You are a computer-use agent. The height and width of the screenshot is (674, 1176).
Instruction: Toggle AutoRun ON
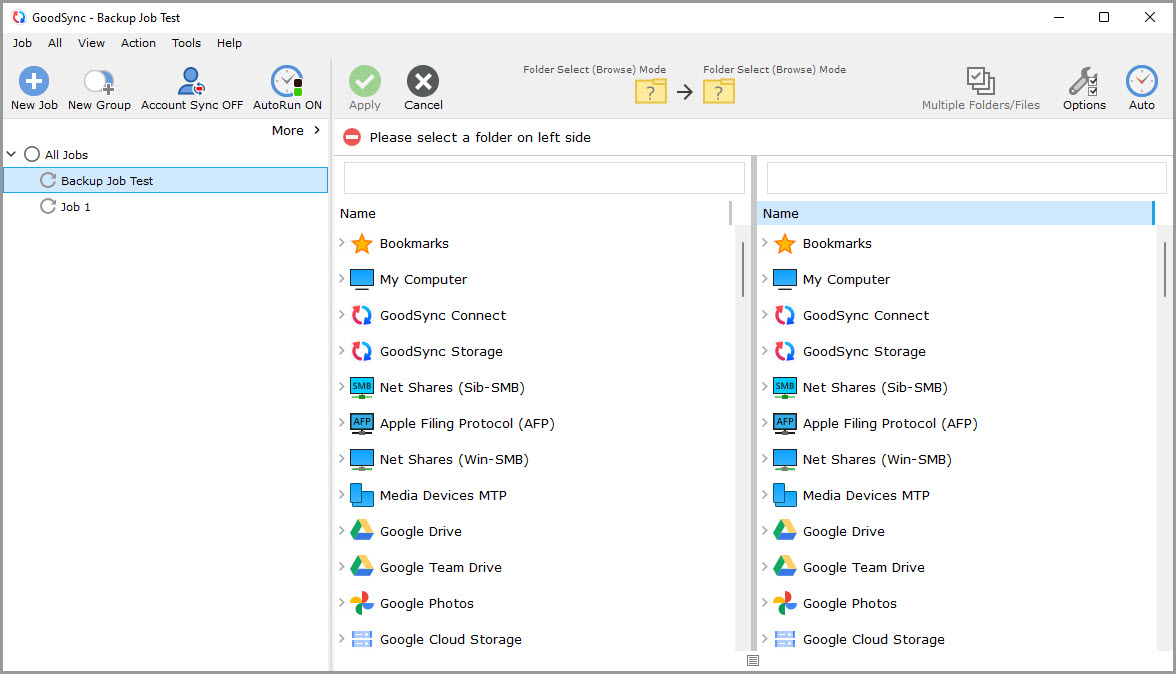pyautogui.click(x=287, y=82)
